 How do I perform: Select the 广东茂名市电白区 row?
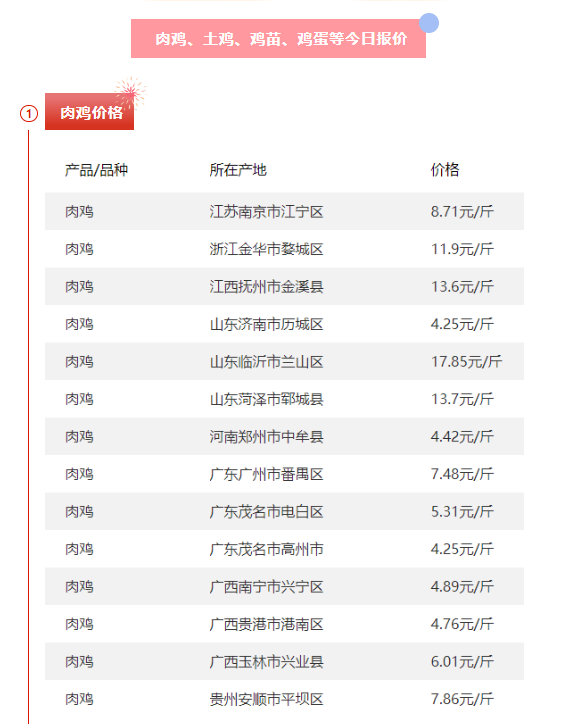(x=284, y=512)
